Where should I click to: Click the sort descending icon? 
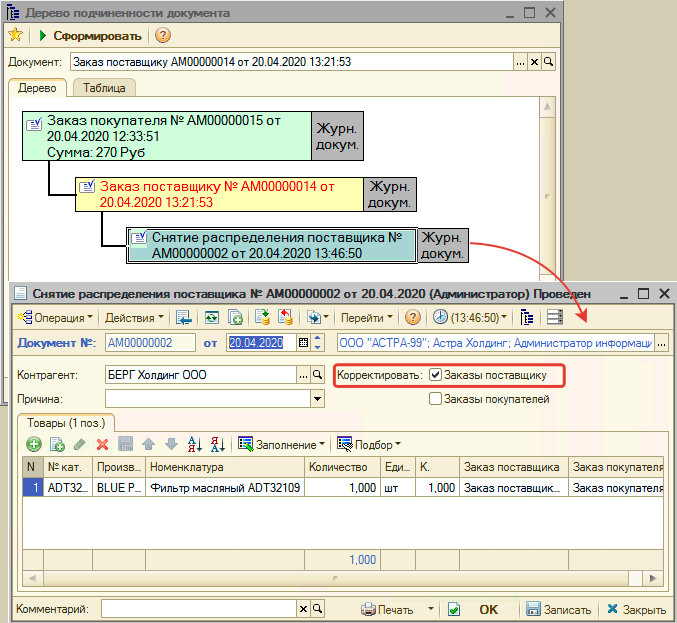click(x=218, y=444)
